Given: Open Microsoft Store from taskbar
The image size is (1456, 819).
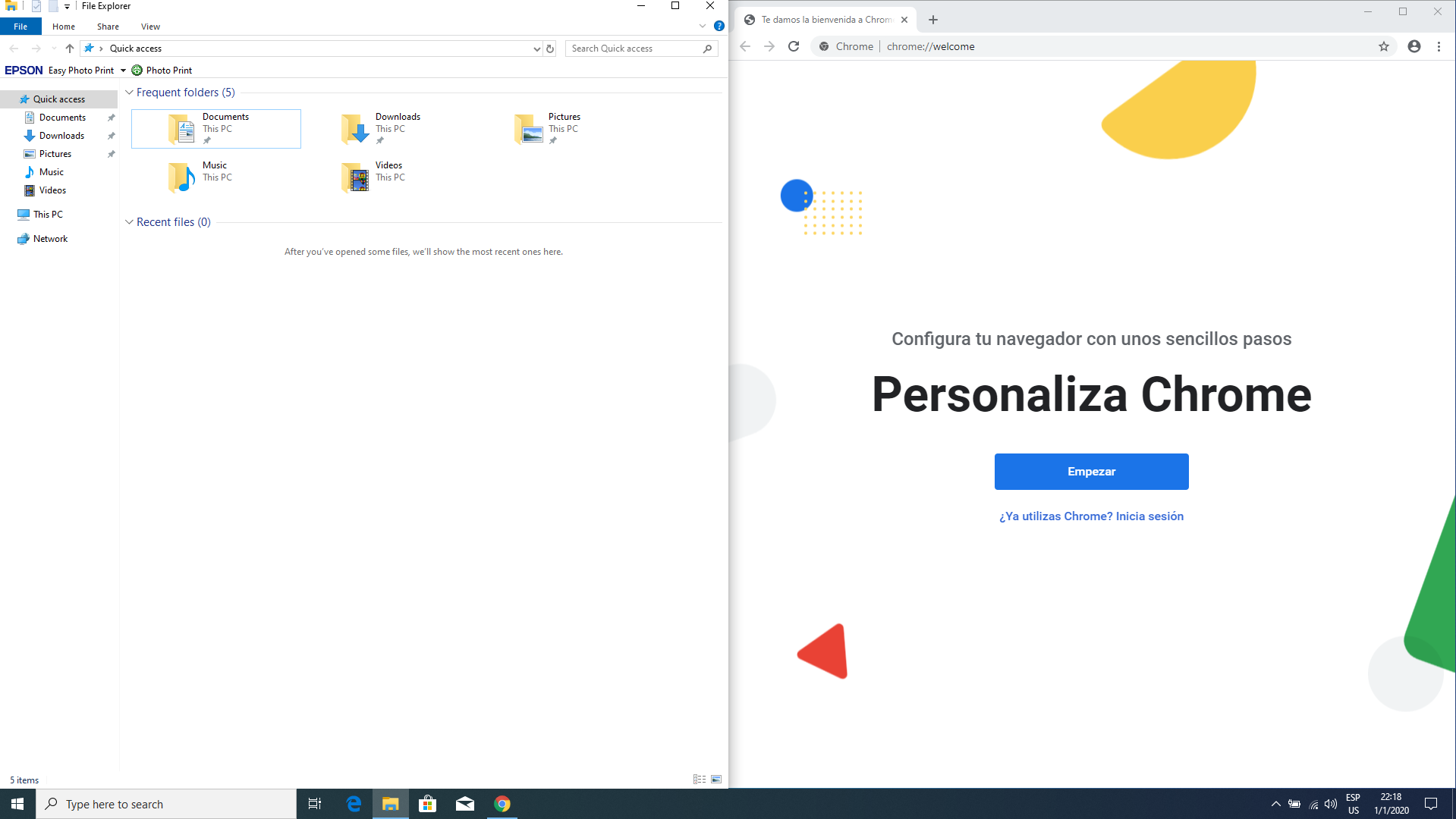Looking at the screenshot, I should pos(428,804).
